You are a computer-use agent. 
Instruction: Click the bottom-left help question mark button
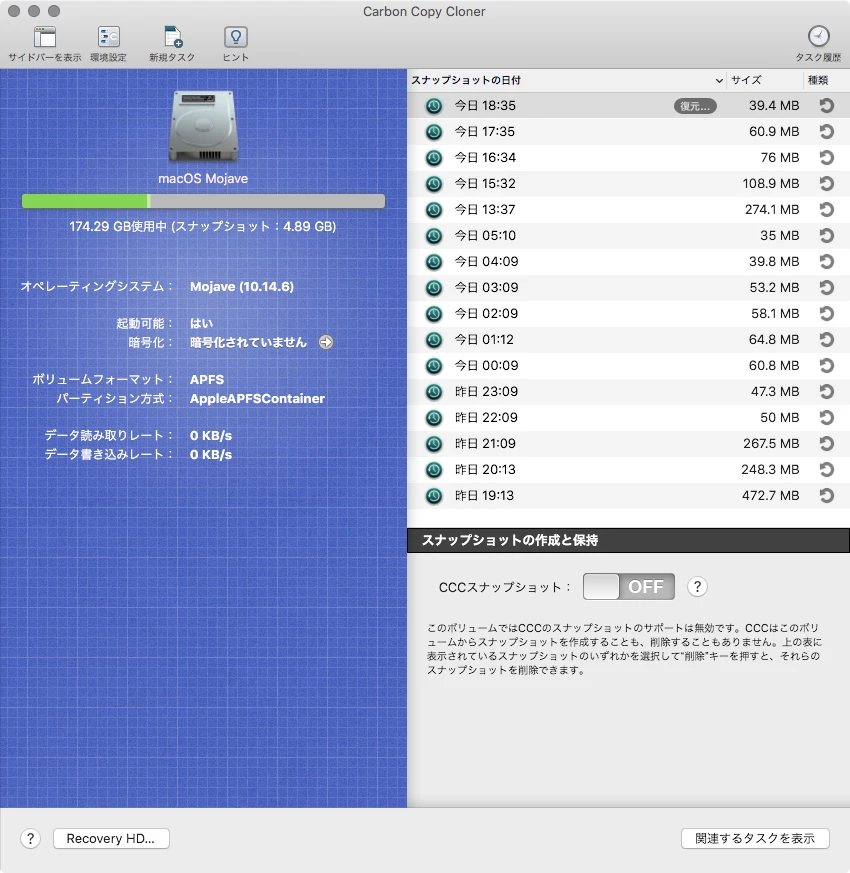point(31,838)
